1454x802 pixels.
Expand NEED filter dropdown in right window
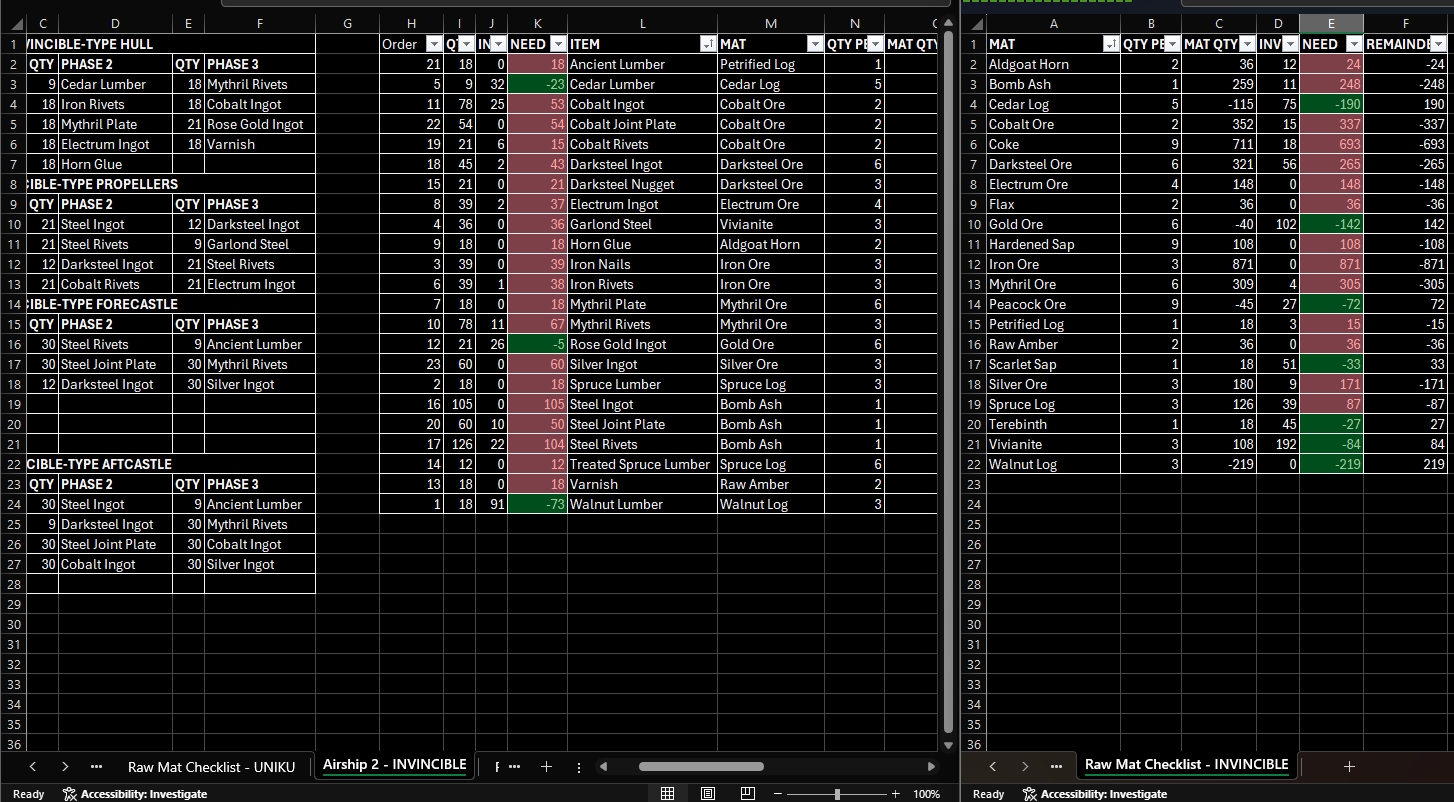[x=1354, y=44]
